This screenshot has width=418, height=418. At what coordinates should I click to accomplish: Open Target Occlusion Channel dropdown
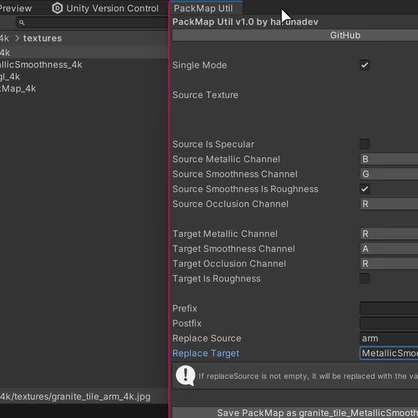(389, 264)
